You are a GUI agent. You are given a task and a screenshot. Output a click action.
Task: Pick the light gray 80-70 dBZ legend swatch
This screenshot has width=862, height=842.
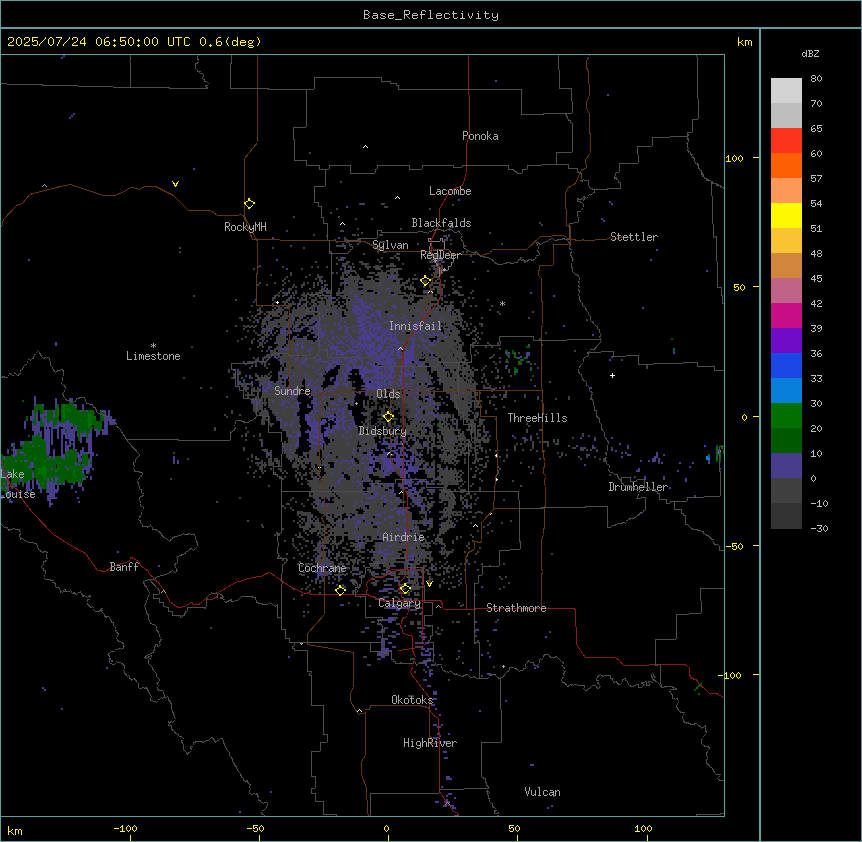tap(786, 91)
